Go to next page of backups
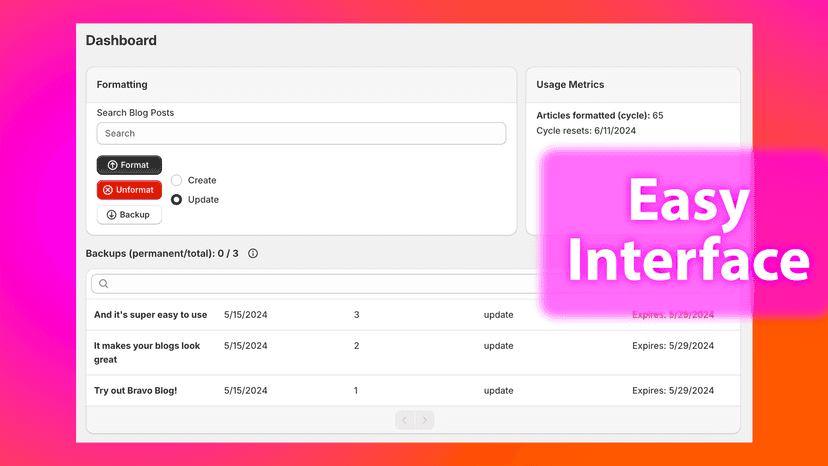Screen dimensions: 828x466 (425, 420)
